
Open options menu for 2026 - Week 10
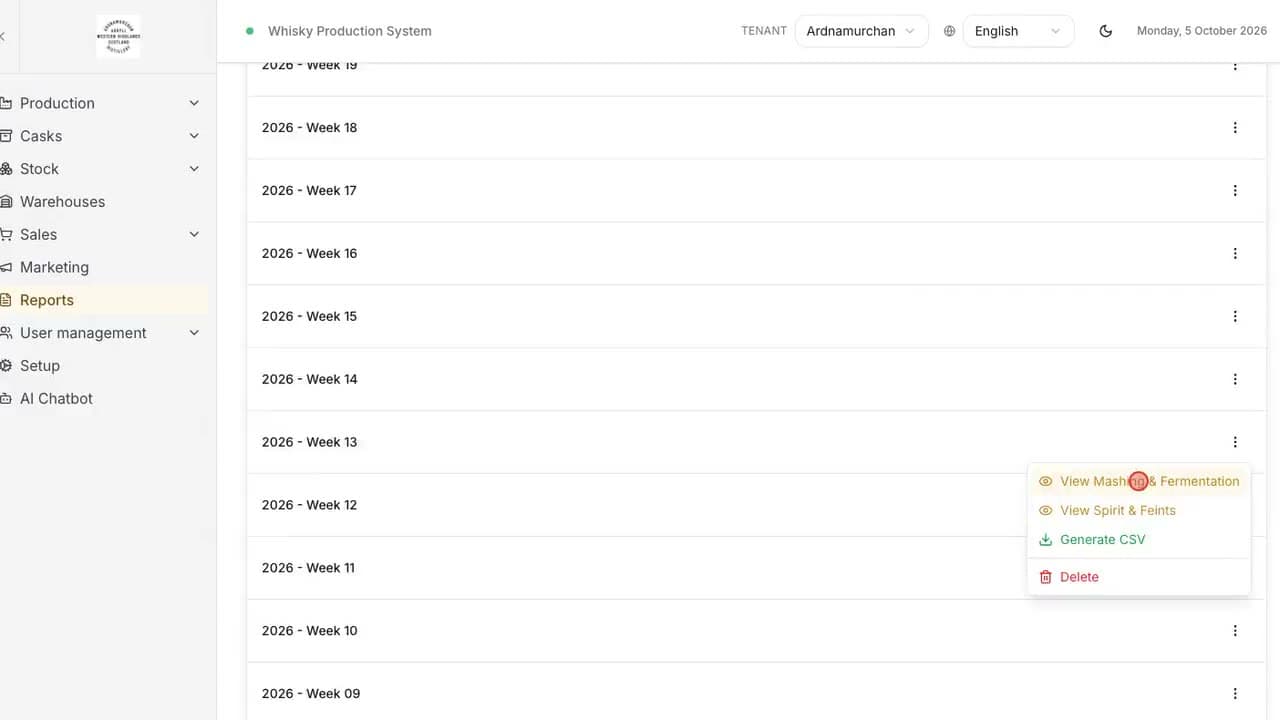pos(1235,631)
